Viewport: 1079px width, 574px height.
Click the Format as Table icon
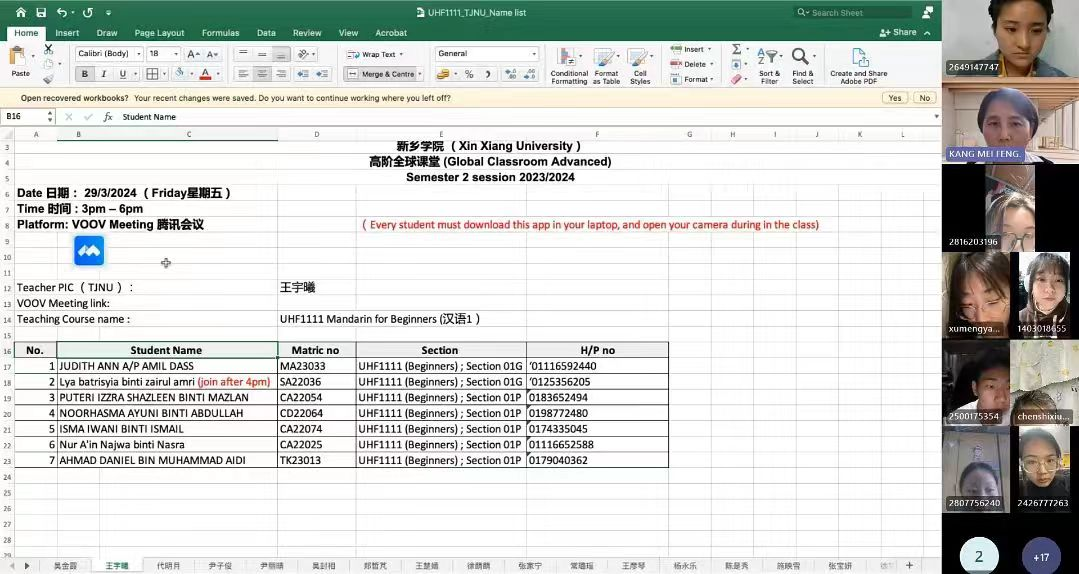pos(606,64)
